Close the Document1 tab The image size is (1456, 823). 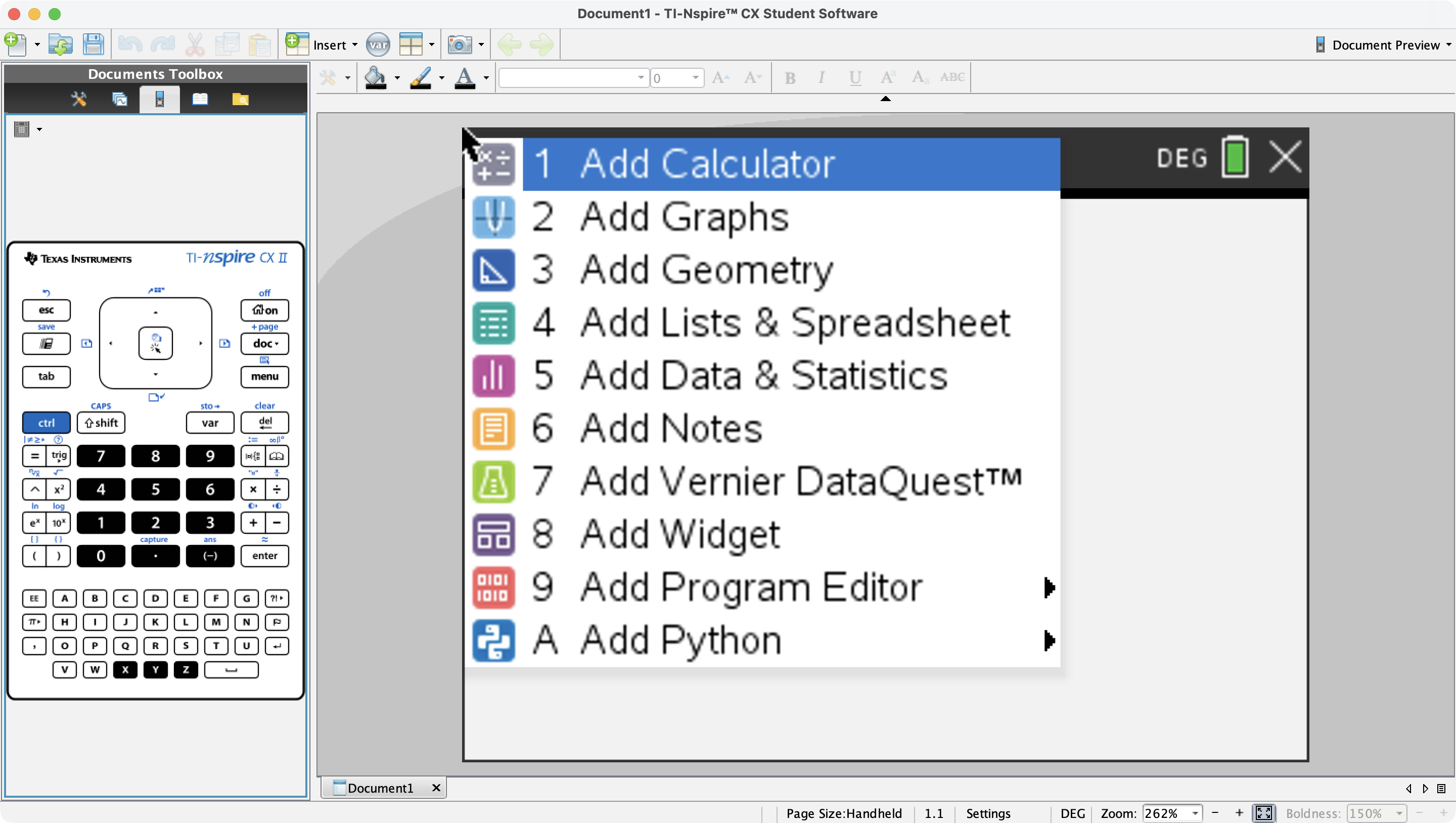point(436,788)
